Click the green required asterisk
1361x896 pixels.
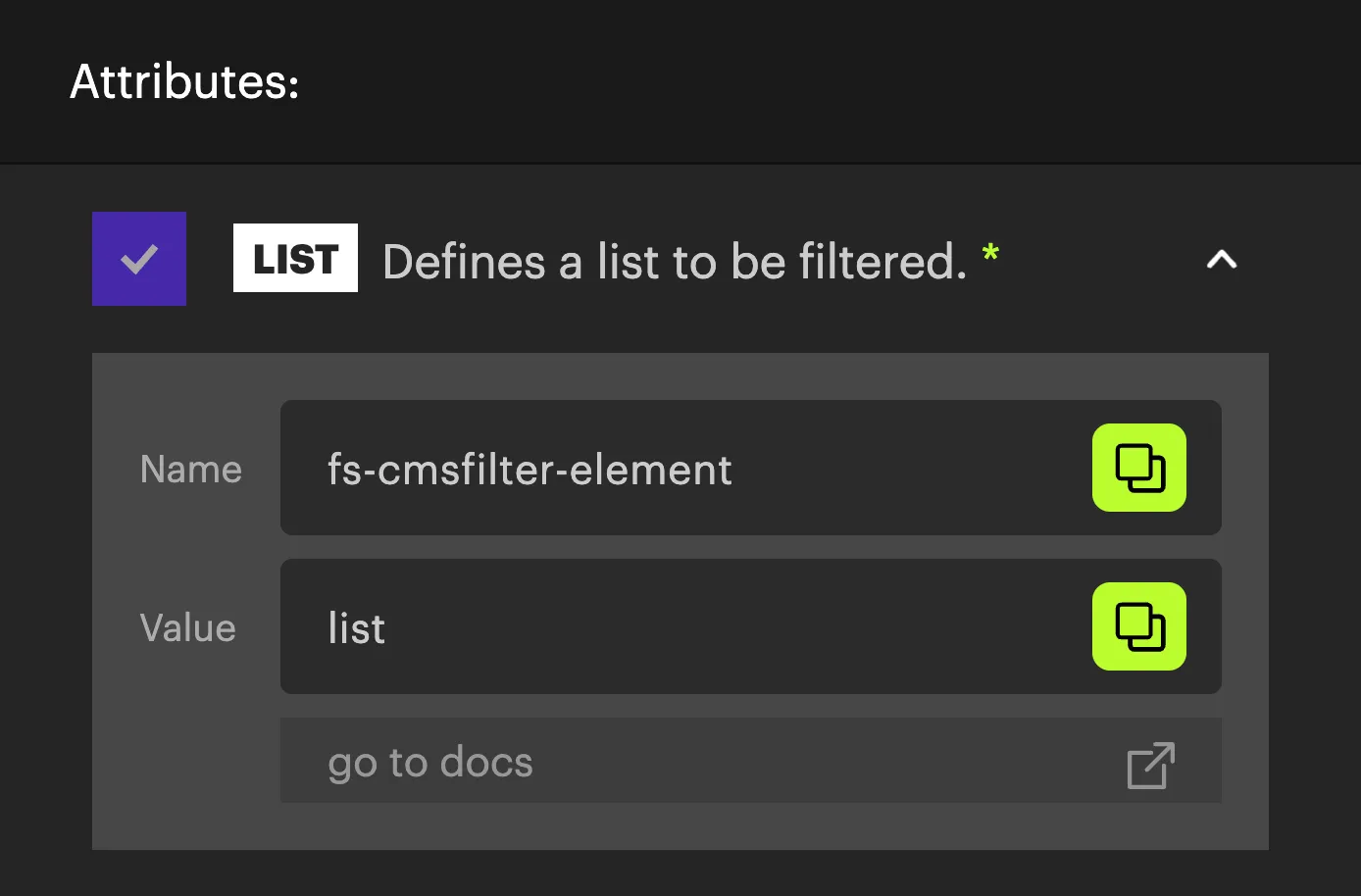[990, 253]
